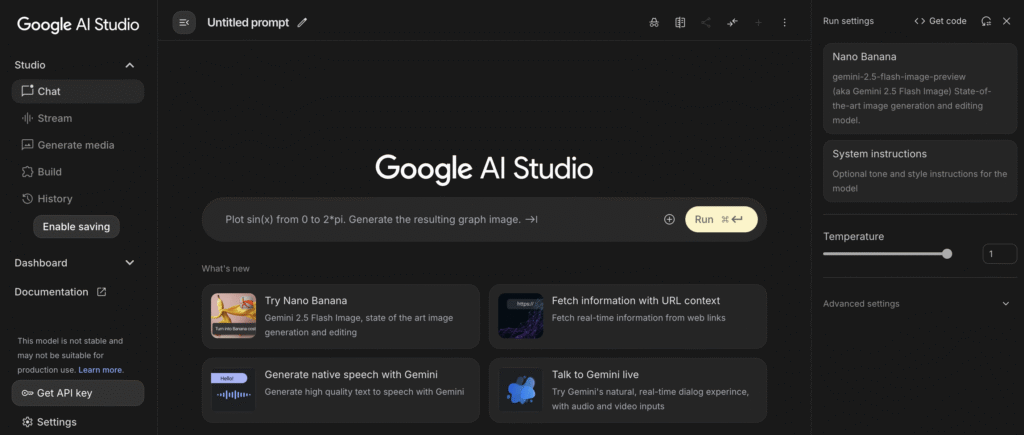Viewport: 1024px width, 435px height.
Task: Click the Settings gear icon
Action: click(27, 422)
